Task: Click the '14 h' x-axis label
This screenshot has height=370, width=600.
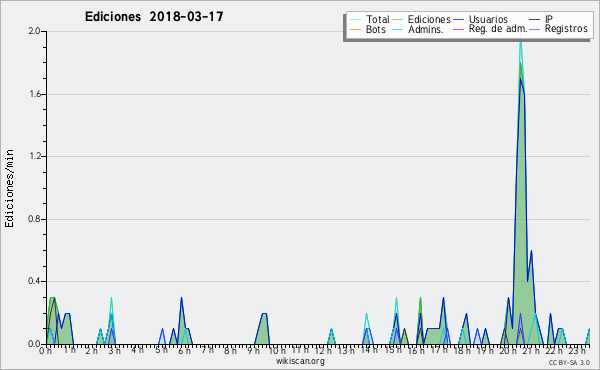Action: pyautogui.click(x=370, y=349)
